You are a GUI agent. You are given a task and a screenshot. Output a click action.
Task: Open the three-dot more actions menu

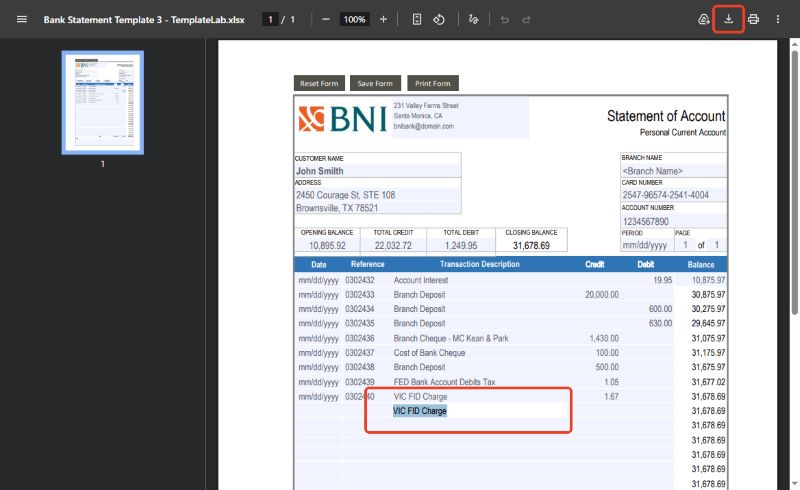(778, 19)
